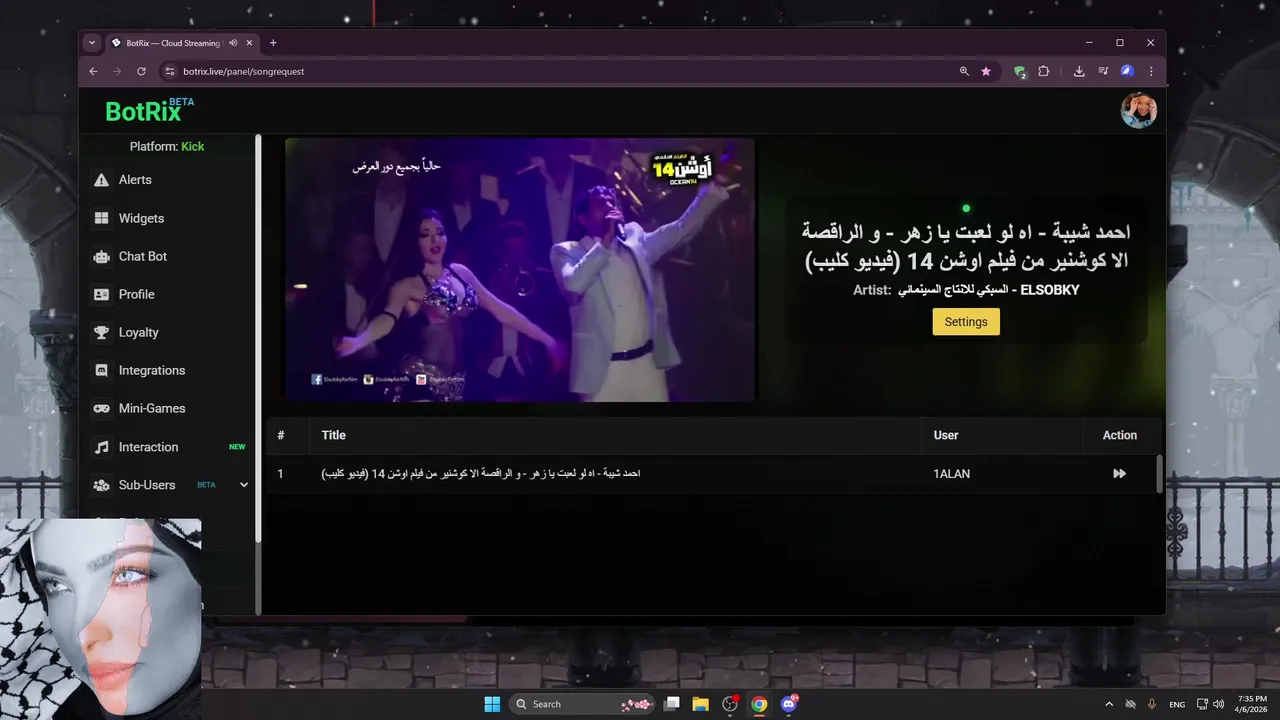
Task: Click the Title column header
Action: pos(333,435)
